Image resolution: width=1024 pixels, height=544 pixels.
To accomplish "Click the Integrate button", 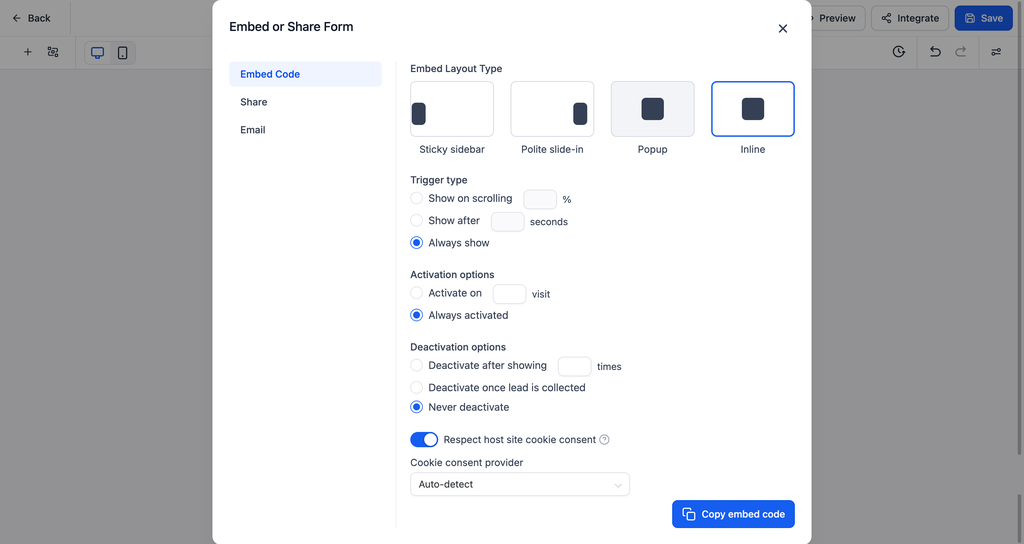I will tap(910, 18).
